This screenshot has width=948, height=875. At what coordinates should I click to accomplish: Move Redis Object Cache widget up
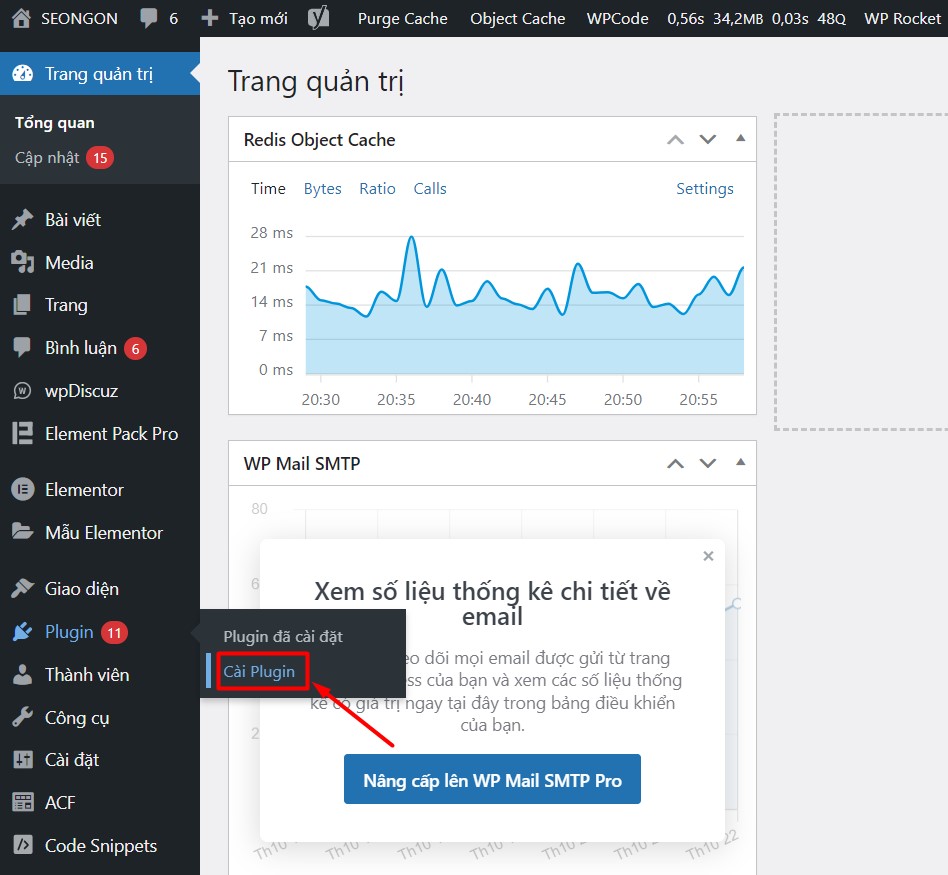[675, 140]
